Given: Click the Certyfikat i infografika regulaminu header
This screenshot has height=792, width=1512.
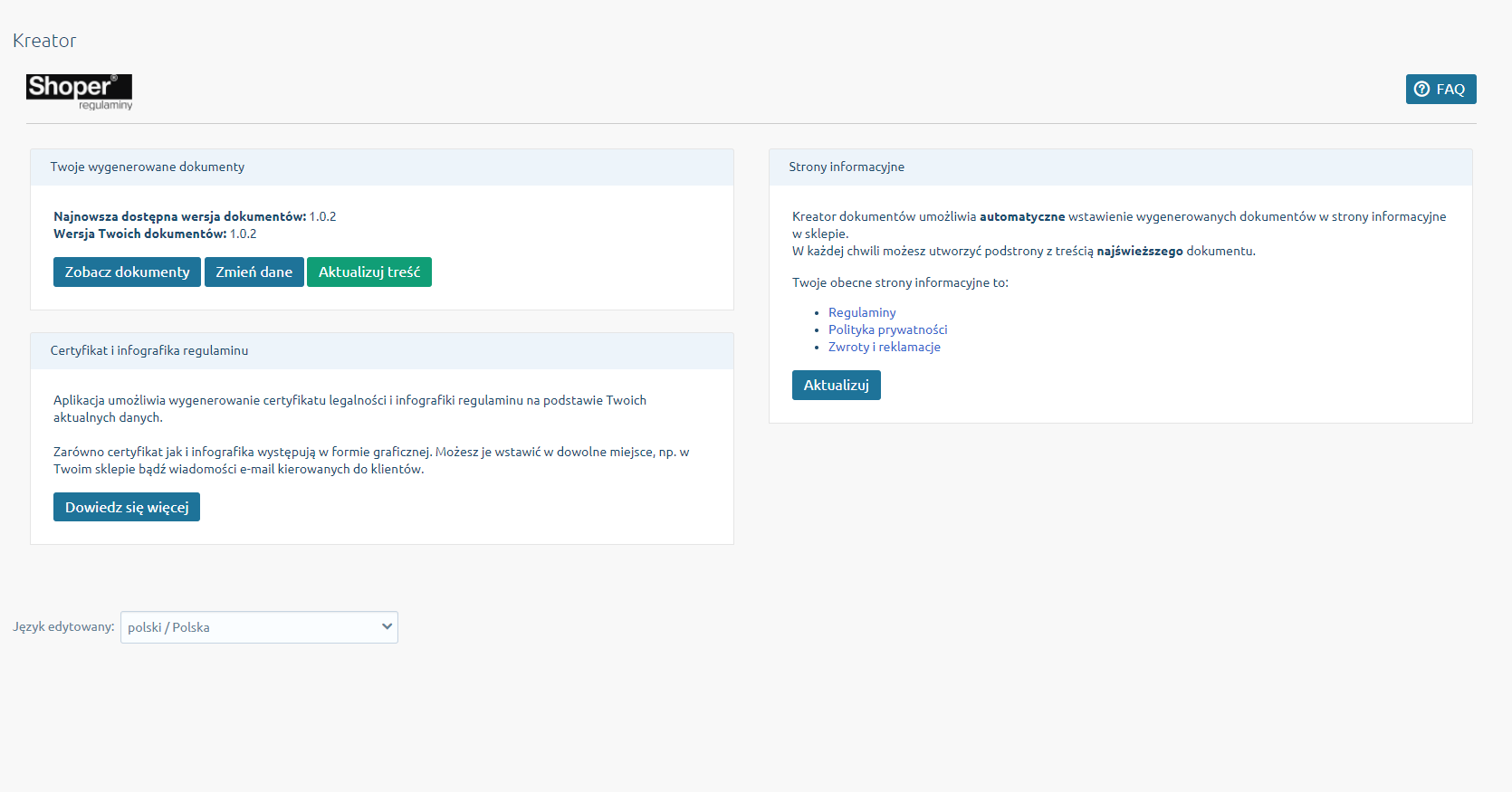Looking at the screenshot, I should coord(382,350).
